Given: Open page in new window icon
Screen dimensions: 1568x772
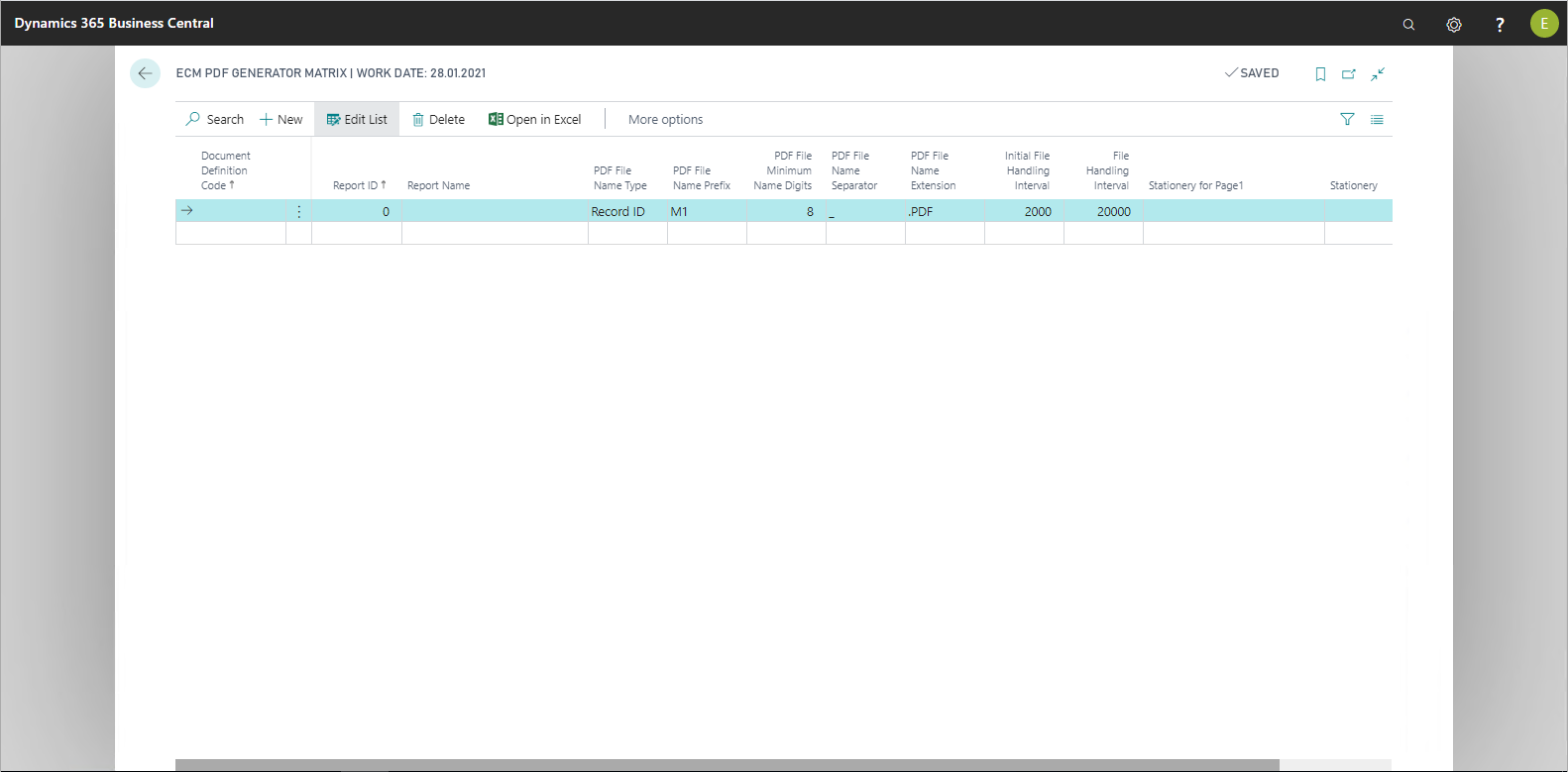Looking at the screenshot, I should 1349,73.
